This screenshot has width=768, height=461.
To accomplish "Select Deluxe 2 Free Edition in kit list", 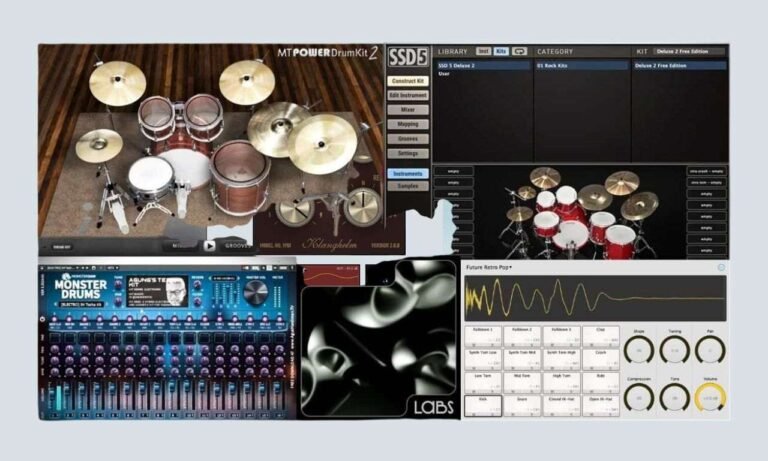I will point(680,65).
